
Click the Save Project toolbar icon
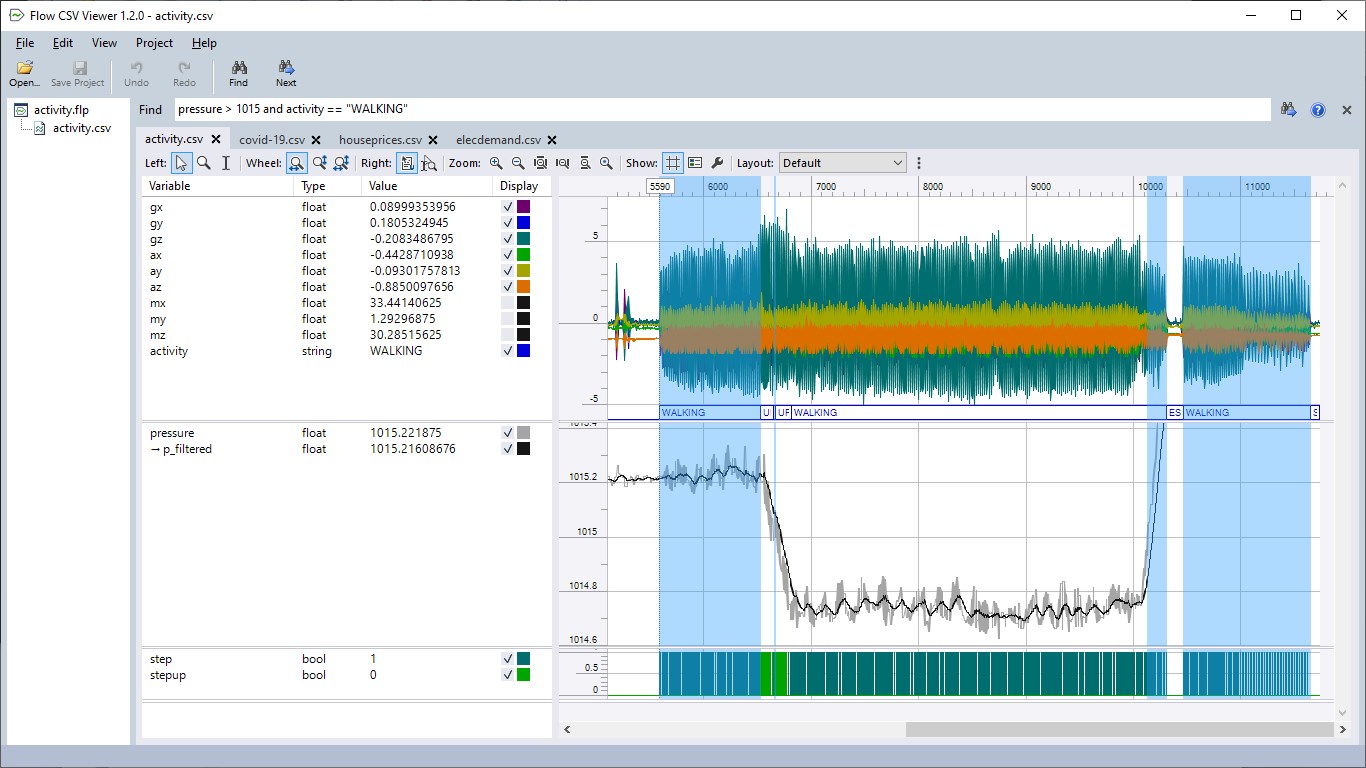point(81,68)
